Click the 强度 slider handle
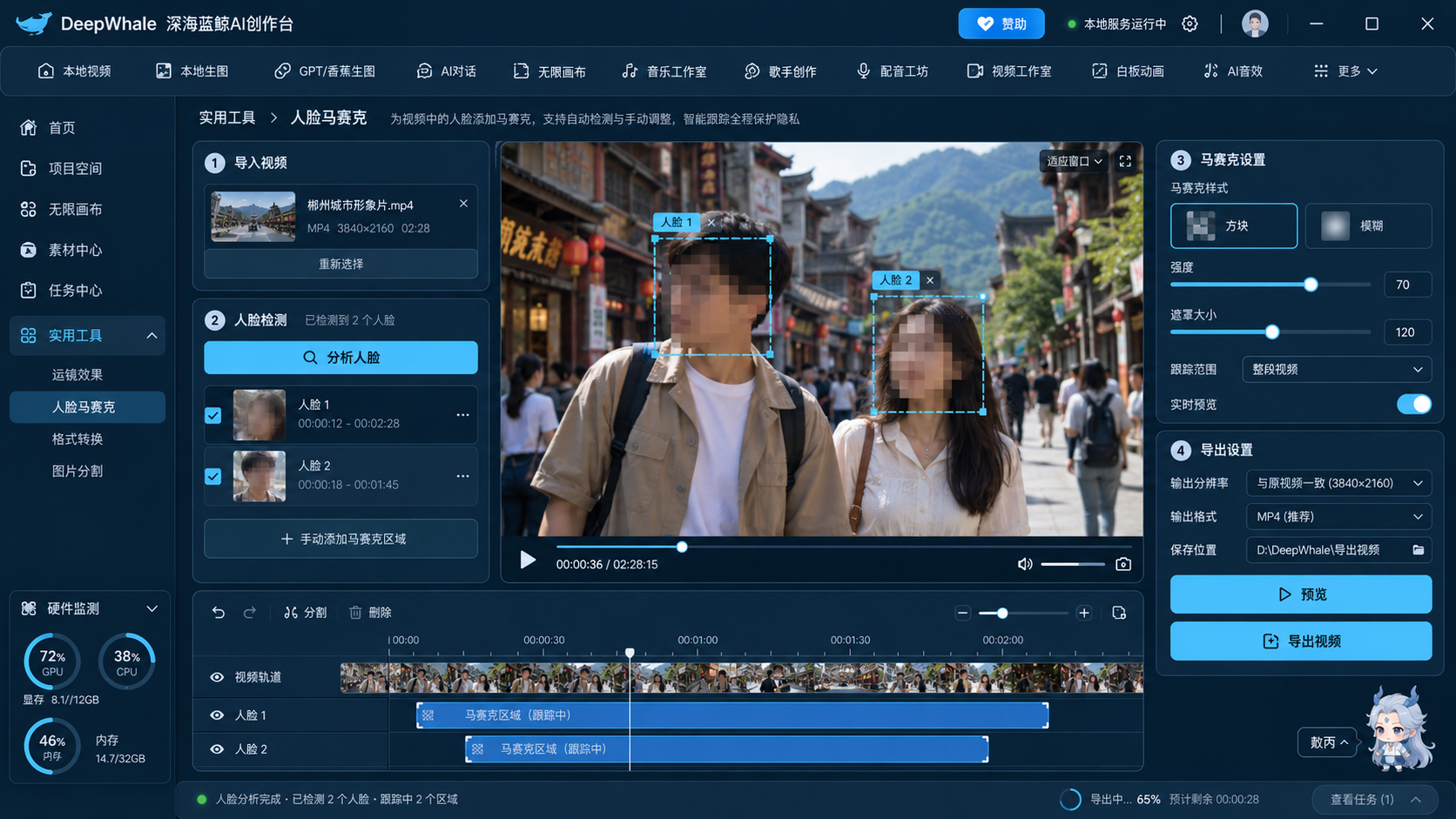The height and width of the screenshot is (819, 1456). (x=1311, y=285)
